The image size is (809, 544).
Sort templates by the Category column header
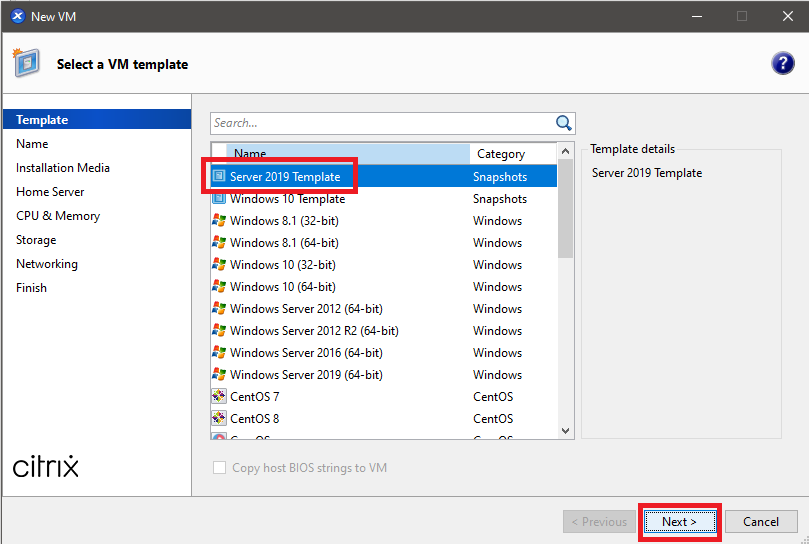coord(501,154)
